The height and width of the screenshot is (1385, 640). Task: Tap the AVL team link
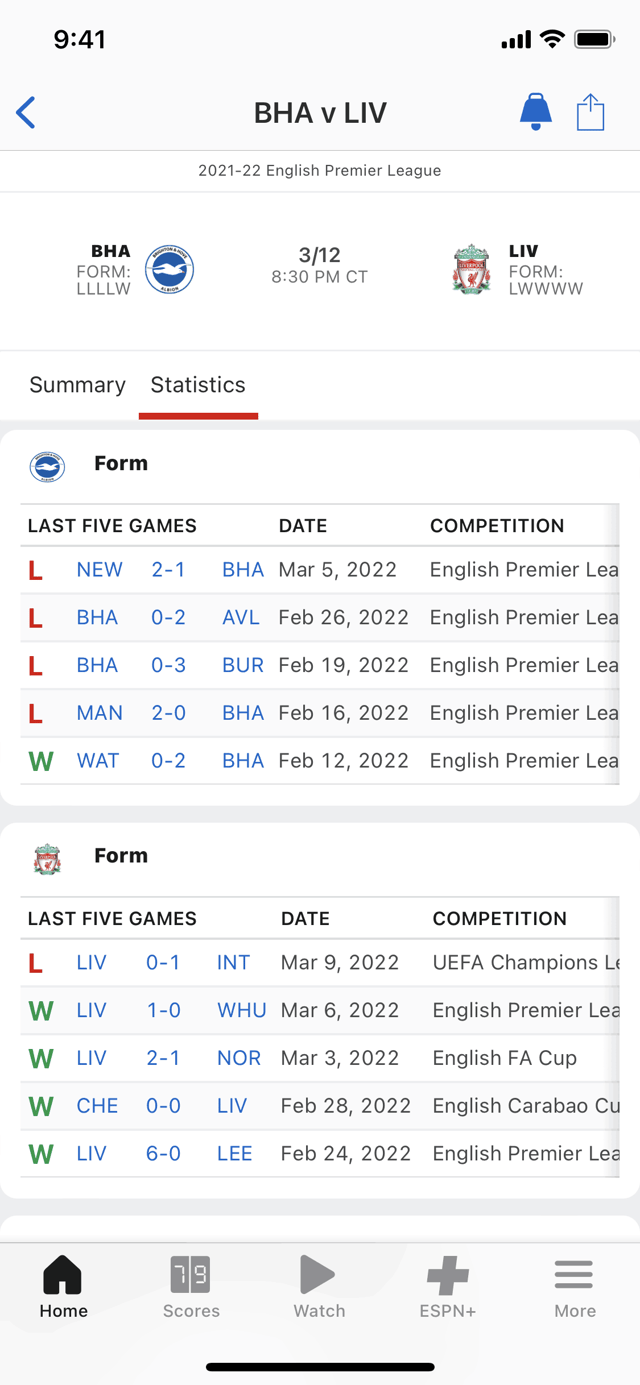point(241,618)
